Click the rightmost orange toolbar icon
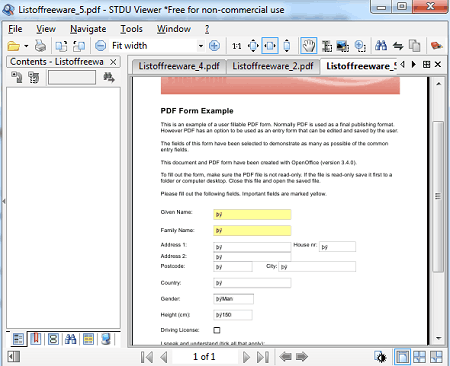The width and height of the screenshot is (450, 366). [x=436, y=46]
